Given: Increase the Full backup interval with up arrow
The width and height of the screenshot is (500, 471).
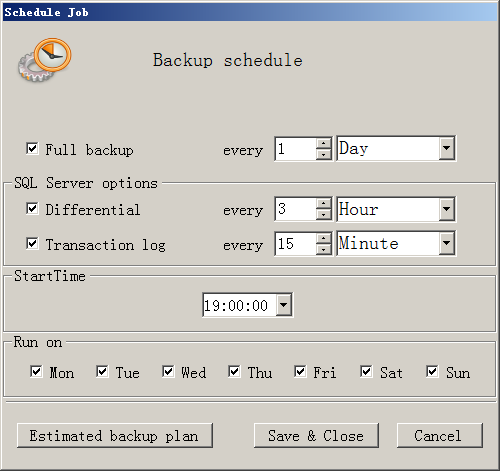Looking at the screenshot, I should click(x=323, y=143).
